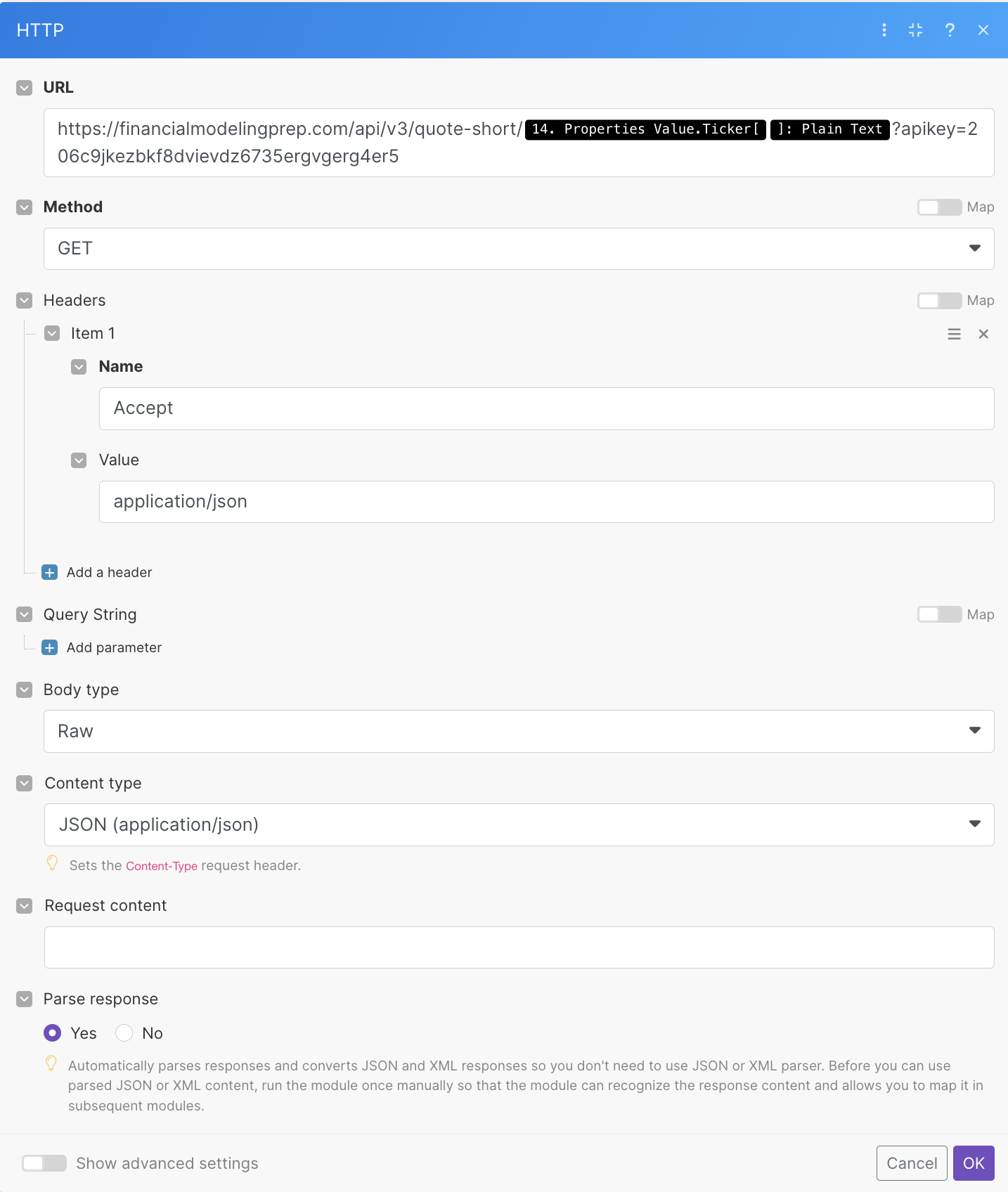The image size is (1008, 1192).
Task: Toggle the Map switch for Method
Action: point(939,207)
